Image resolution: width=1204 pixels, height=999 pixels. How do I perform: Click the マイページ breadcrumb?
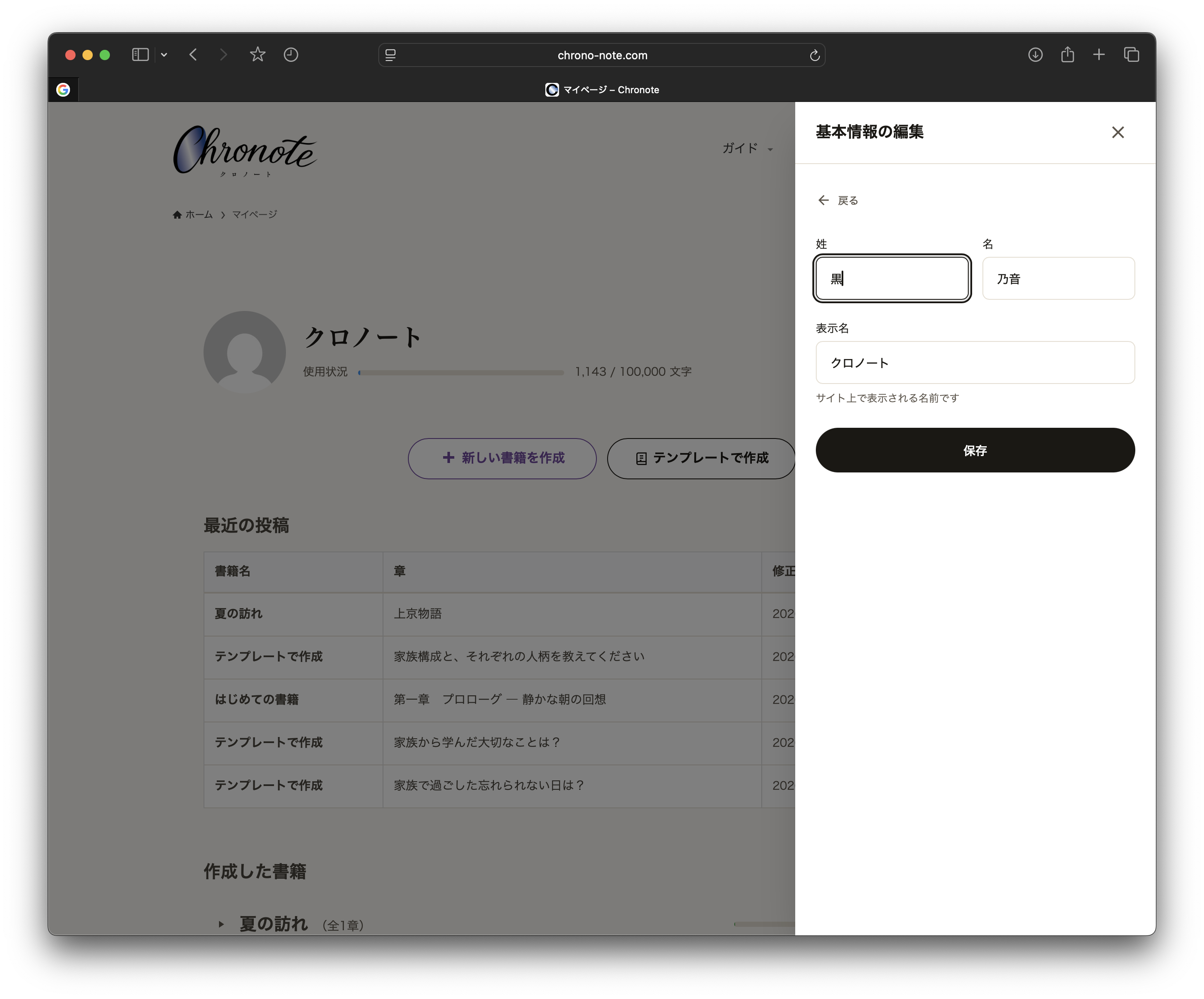point(255,214)
